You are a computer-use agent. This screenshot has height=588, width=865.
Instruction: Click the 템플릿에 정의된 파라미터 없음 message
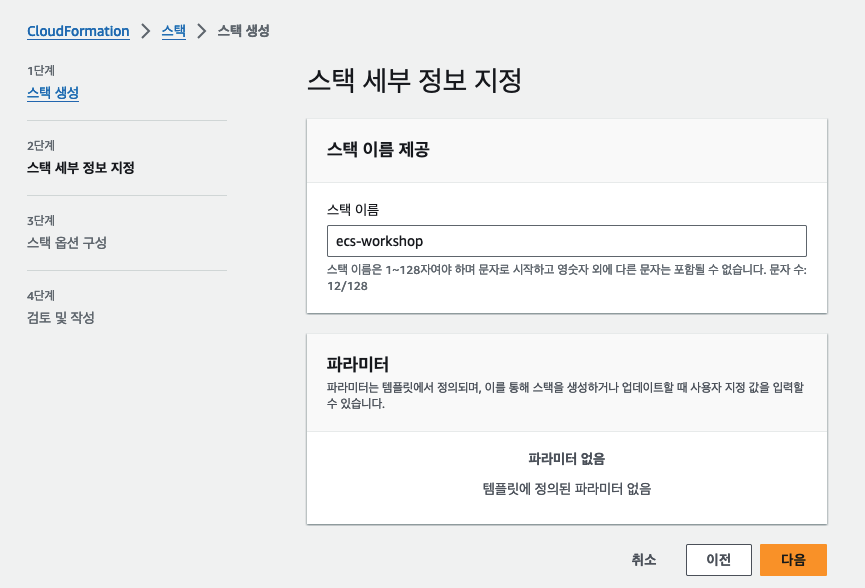(567, 489)
